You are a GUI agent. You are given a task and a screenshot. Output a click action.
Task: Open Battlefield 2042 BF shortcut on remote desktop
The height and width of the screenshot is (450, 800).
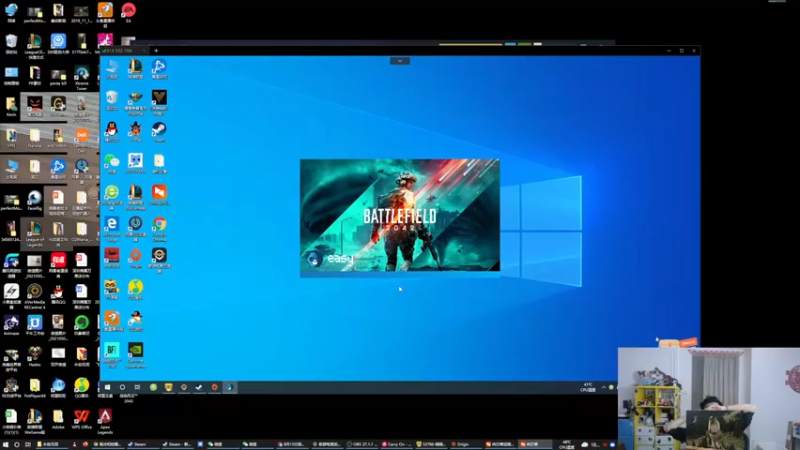[112, 354]
